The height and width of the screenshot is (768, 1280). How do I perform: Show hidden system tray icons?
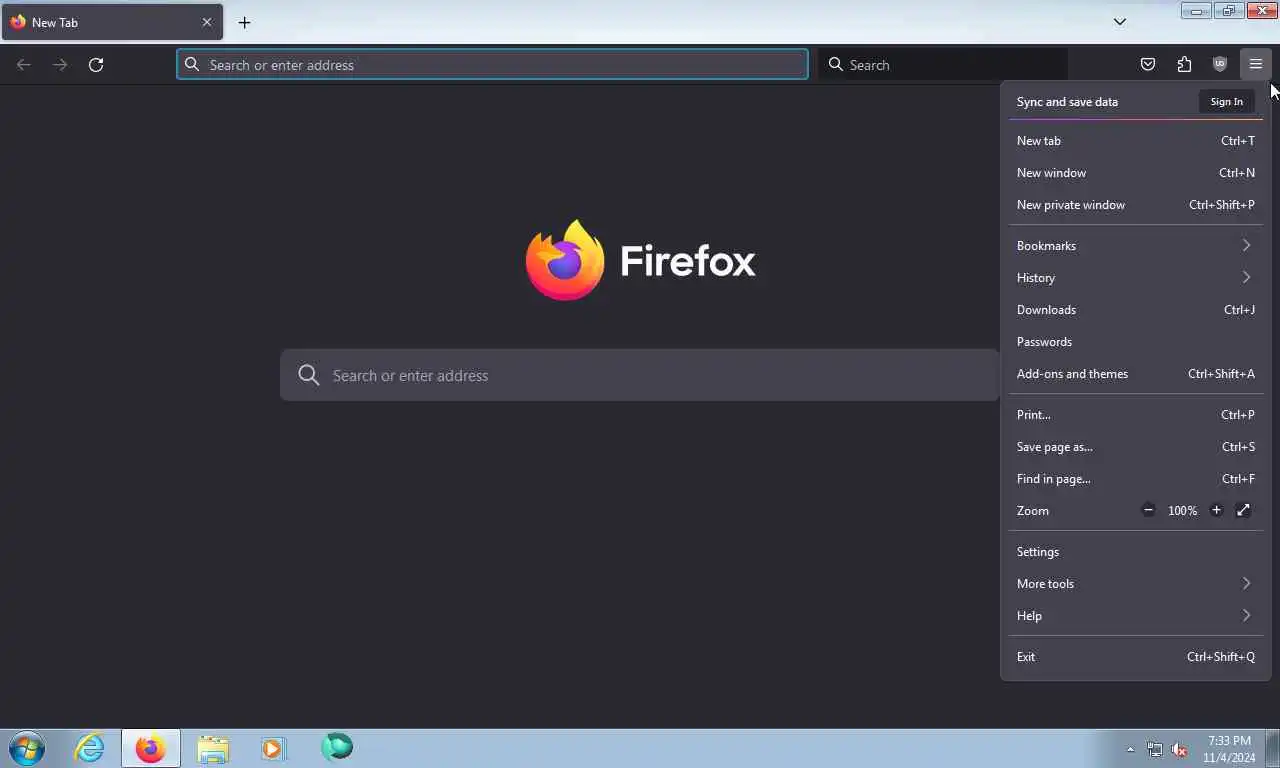point(1130,749)
